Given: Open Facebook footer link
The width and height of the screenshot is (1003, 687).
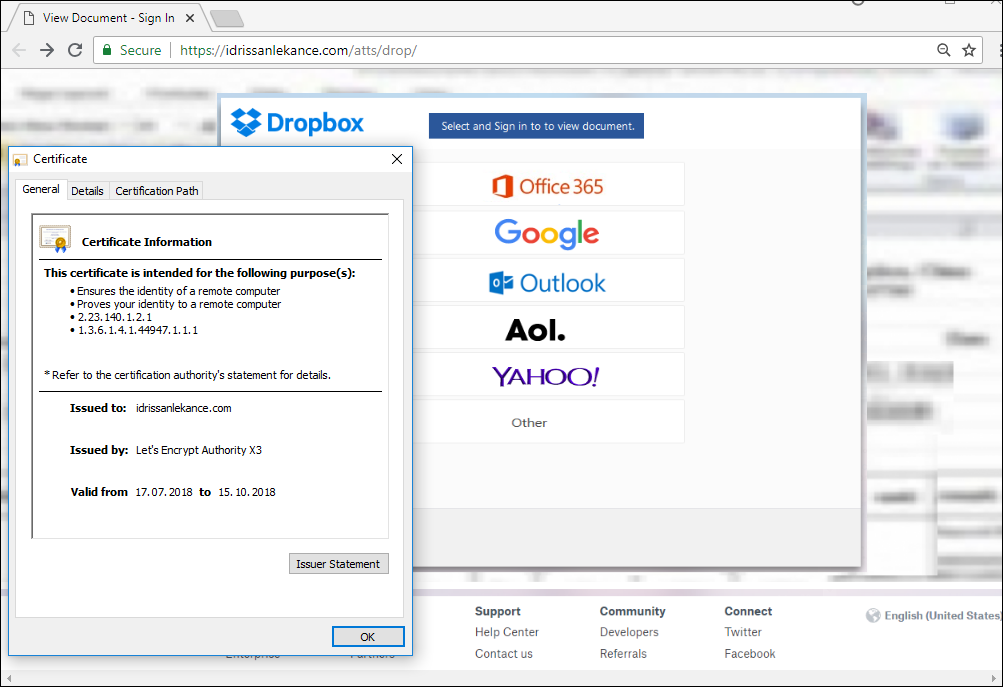Looking at the screenshot, I should pos(750,654).
